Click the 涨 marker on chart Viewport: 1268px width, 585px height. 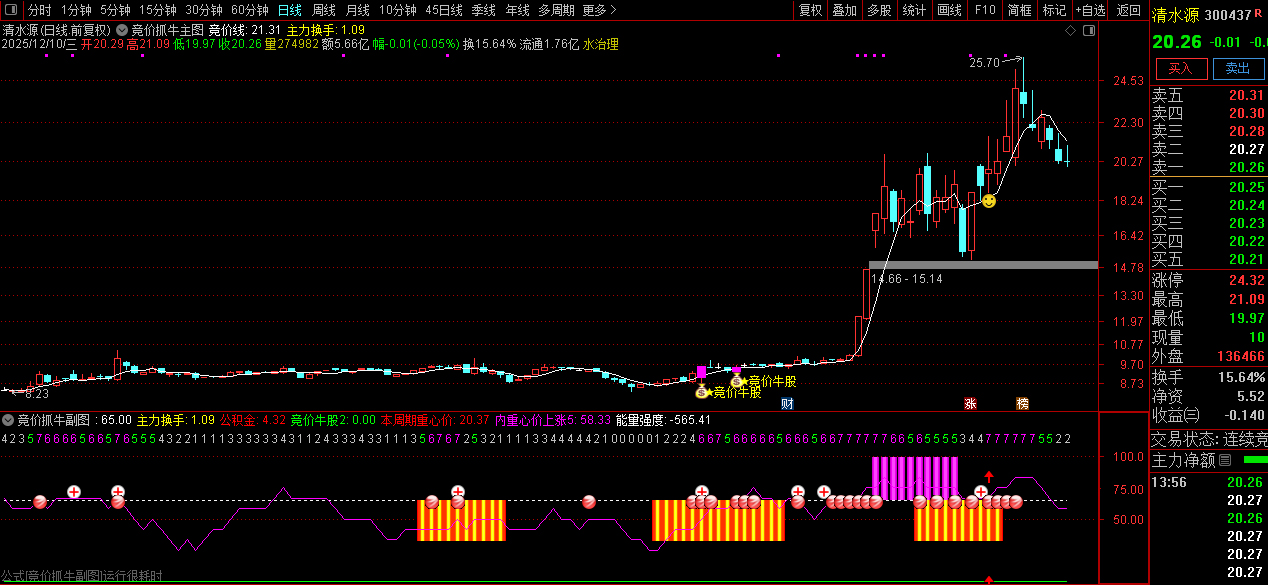[969, 404]
